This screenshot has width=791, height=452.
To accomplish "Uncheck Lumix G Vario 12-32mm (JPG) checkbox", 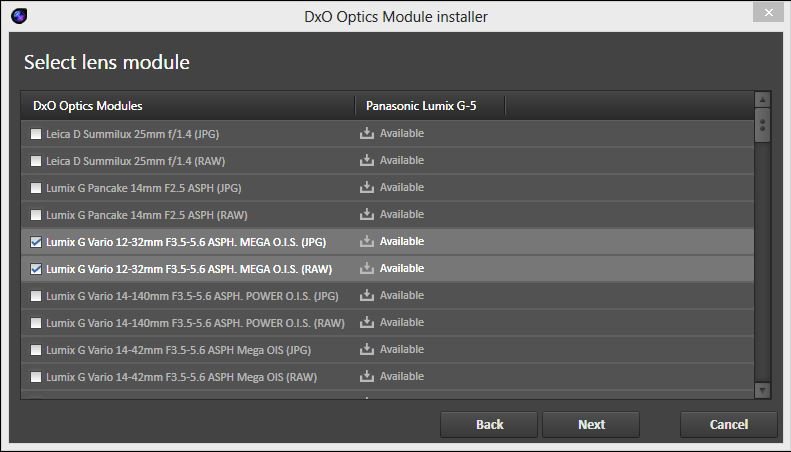I will click(37, 242).
